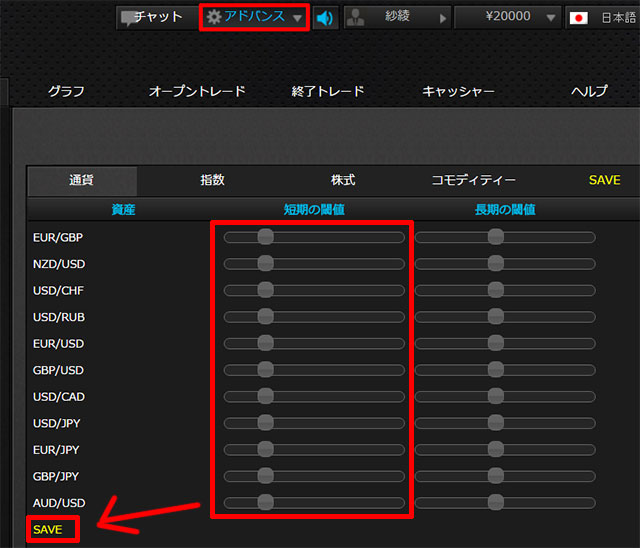Select the EUR/USD asset label
640x548 pixels.
coord(58,344)
